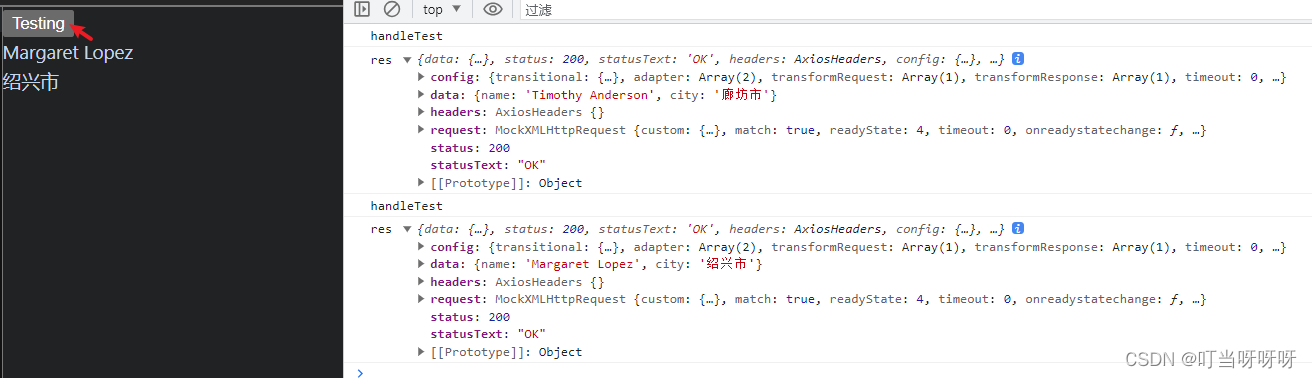
Task: Expand first headers AxiosHeaders entry
Action: click(421, 113)
